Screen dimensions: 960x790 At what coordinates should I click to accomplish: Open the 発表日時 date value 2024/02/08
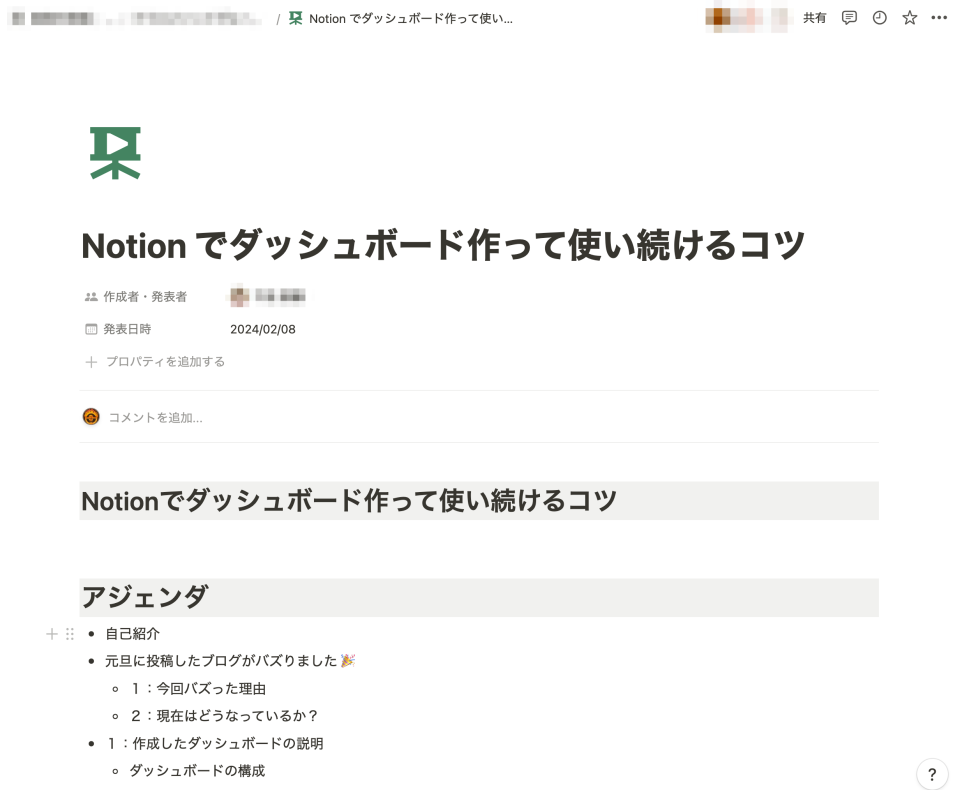click(x=263, y=328)
